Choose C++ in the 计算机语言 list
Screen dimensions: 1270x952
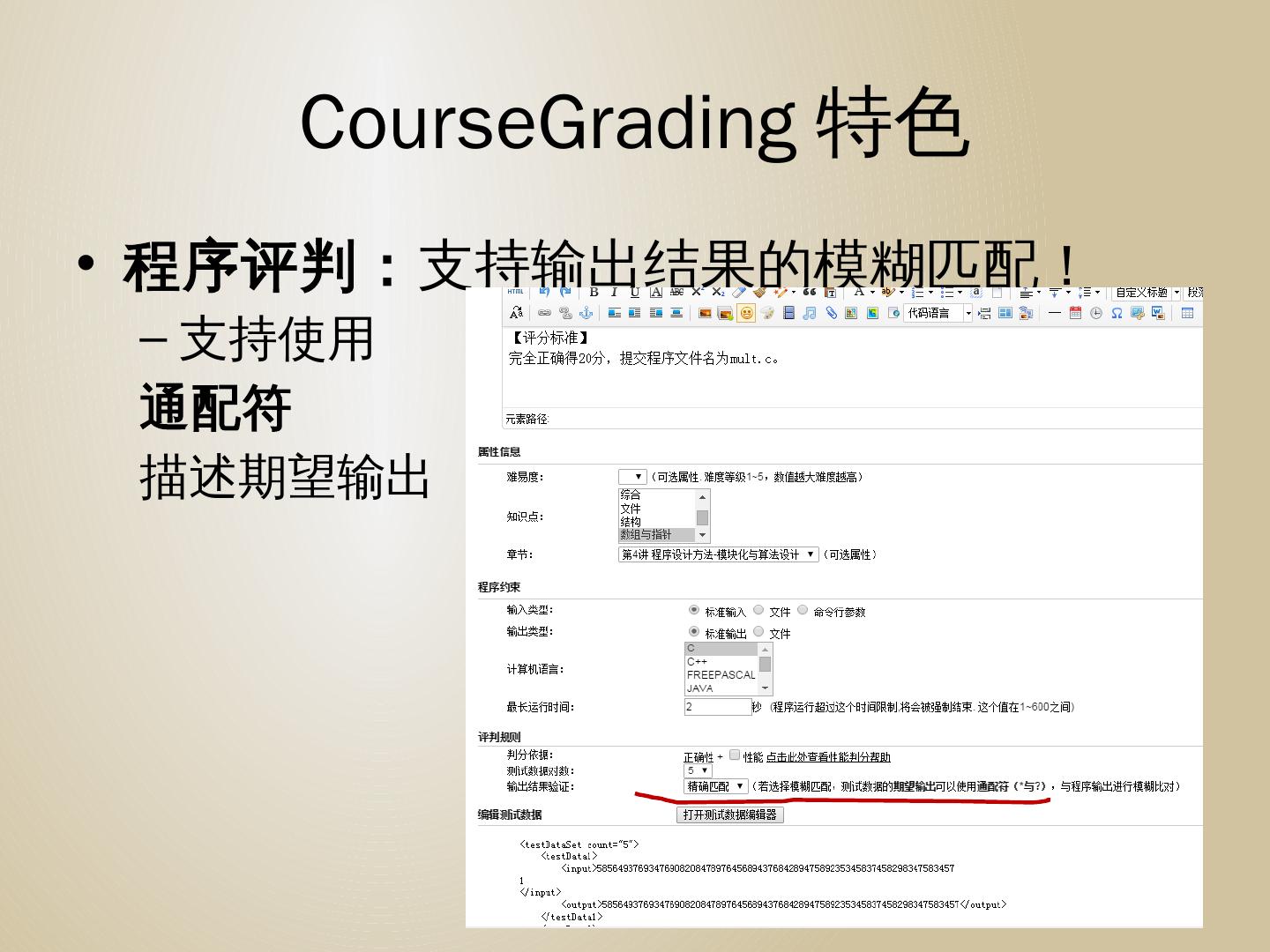click(x=721, y=662)
